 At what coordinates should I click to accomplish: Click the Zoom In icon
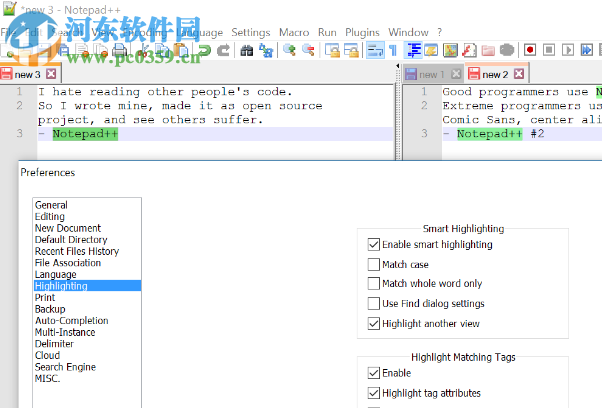(289, 50)
